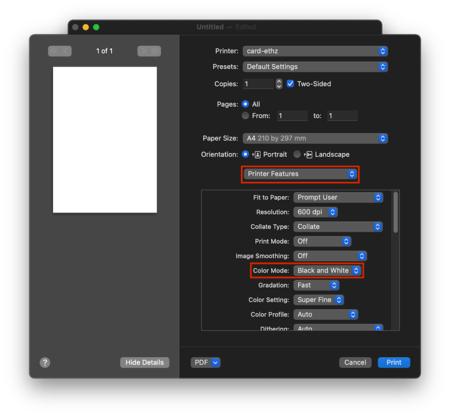
Task: Click the Landscape orientation icon
Action: pyautogui.click(x=309, y=155)
